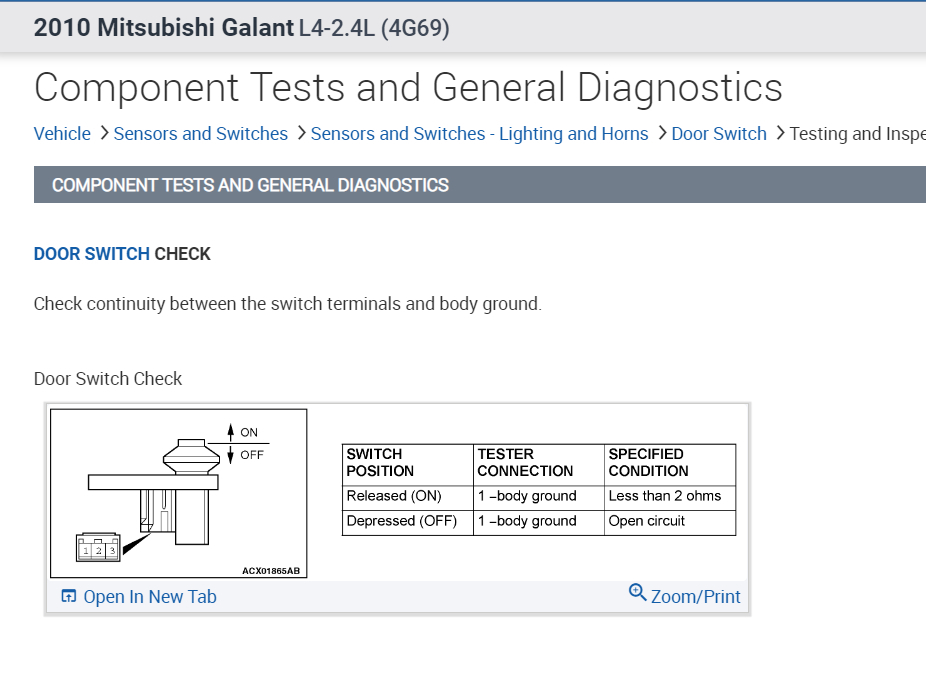
Task: Click chevron before Lighting and Horns breadcrumb
Action: pyautogui.click(x=300, y=134)
